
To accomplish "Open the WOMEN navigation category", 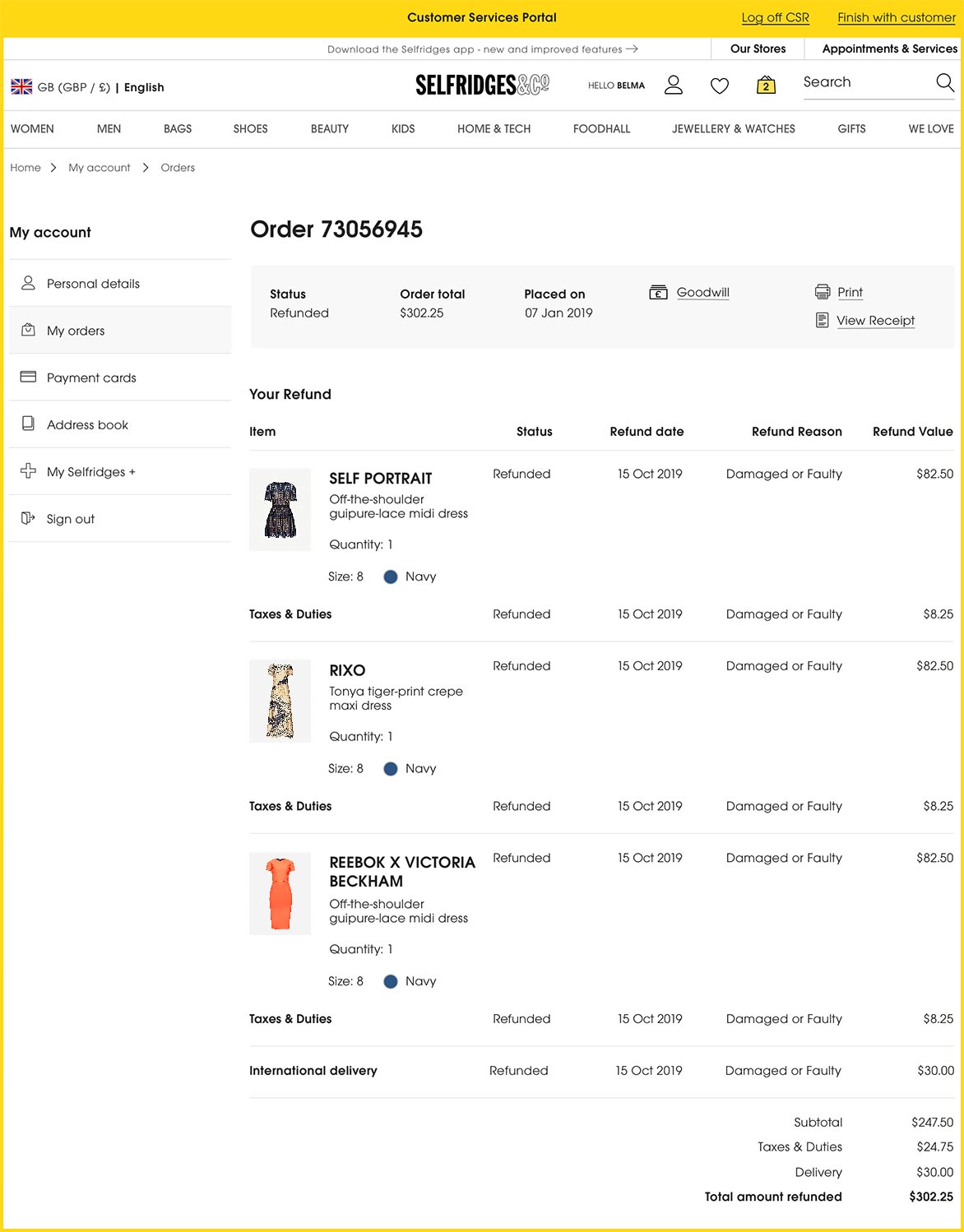I will [32, 129].
